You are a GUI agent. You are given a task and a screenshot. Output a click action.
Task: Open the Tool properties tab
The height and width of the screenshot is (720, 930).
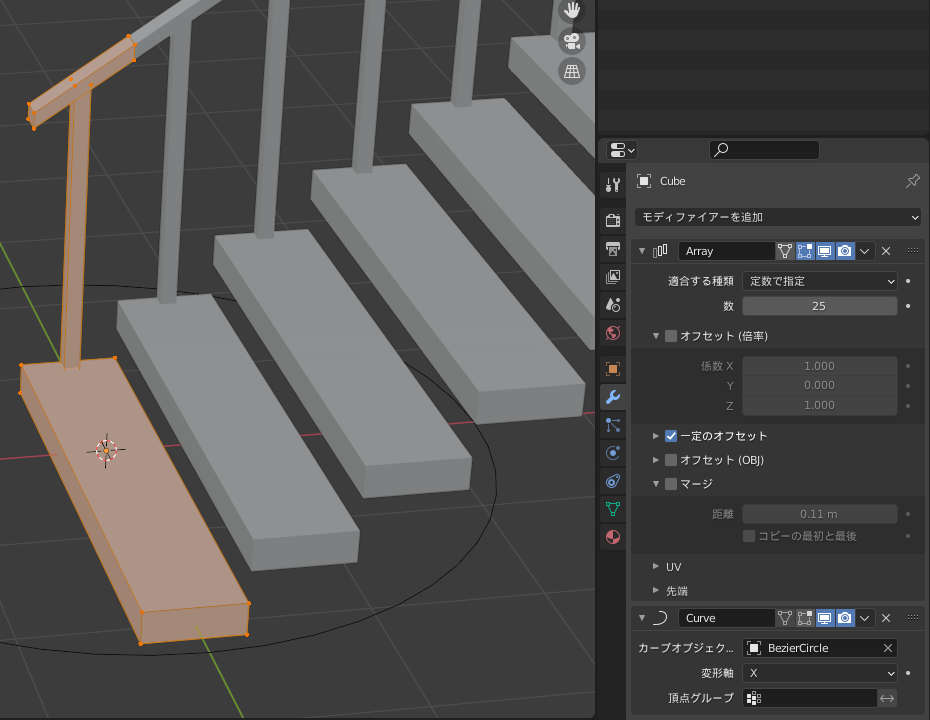pos(613,184)
